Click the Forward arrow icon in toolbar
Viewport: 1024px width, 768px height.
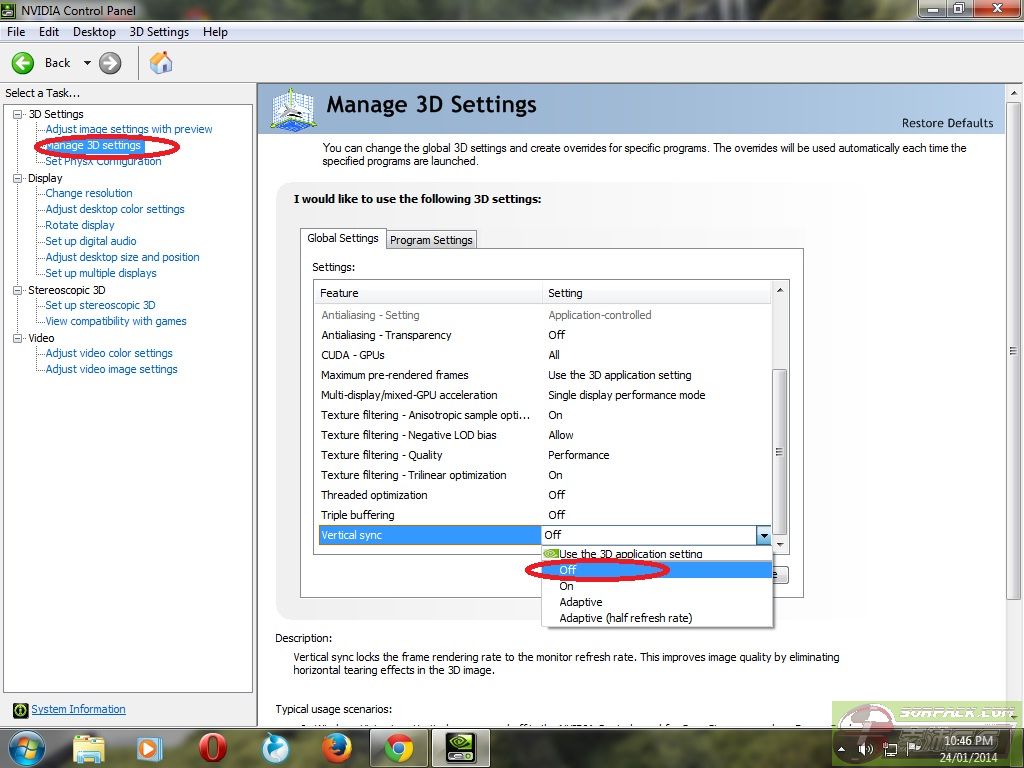(110, 63)
